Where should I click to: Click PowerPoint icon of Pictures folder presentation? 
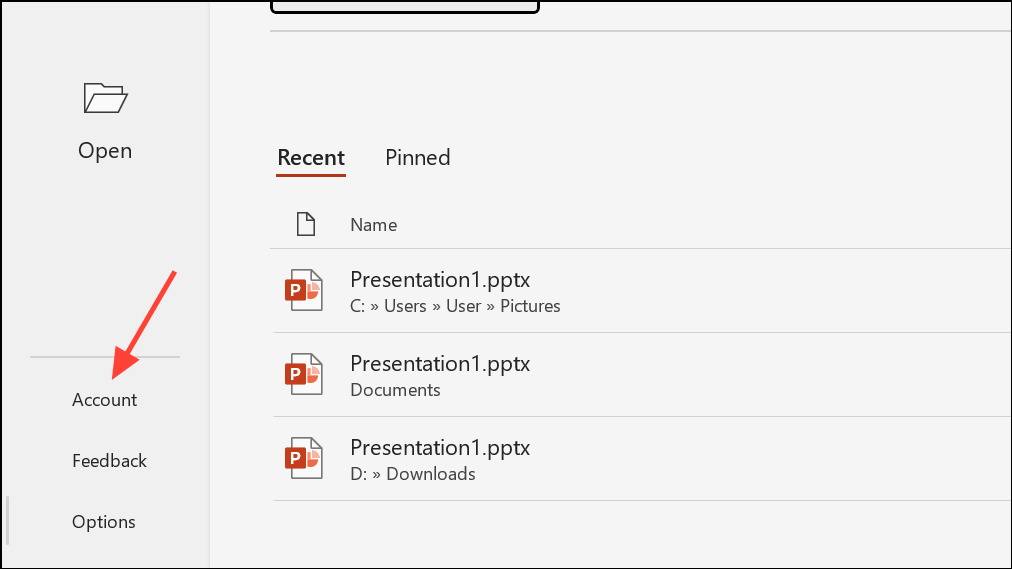(x=304, y=290)
